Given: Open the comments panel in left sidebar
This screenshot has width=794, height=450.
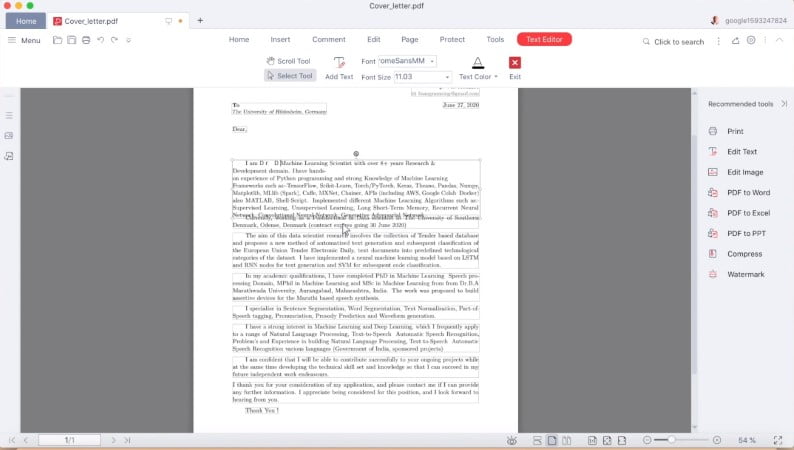Looking at the screenshot, I should click(x=9, y=156).
